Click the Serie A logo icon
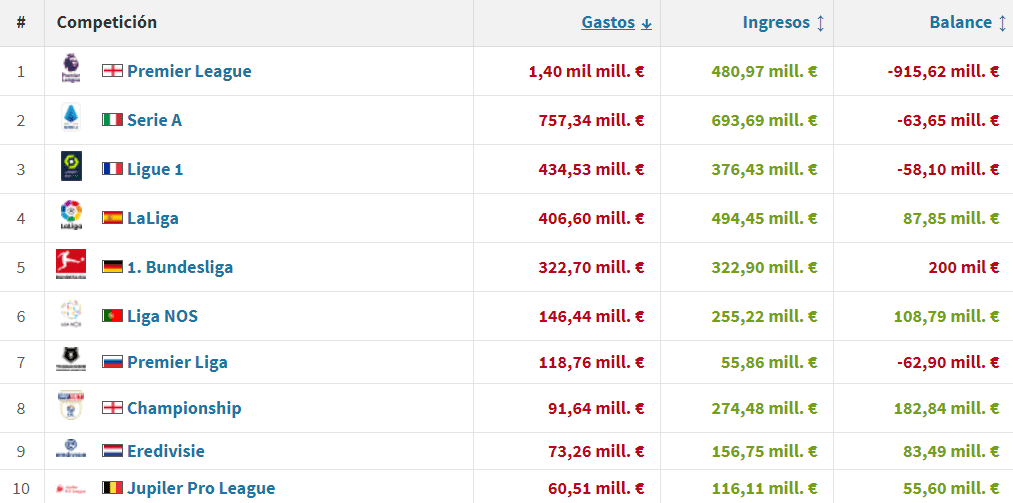Screen dimensions: 1013x503 71,119
